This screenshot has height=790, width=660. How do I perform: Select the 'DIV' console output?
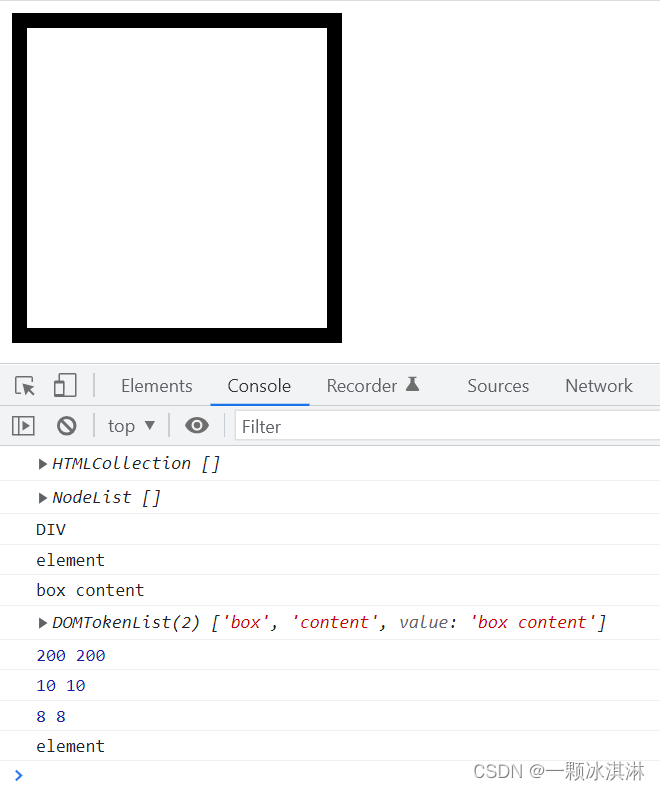(x=51, y=530)
